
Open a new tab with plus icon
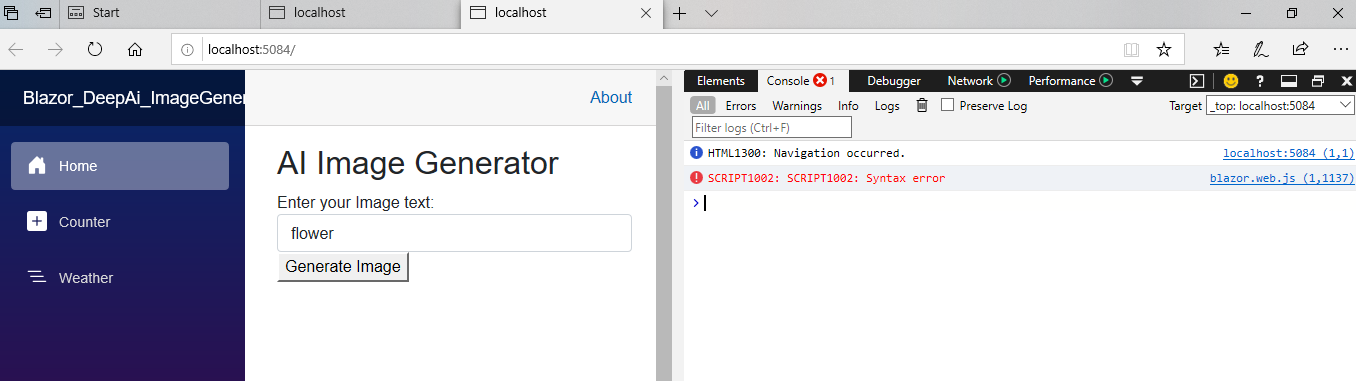point(680,13)
